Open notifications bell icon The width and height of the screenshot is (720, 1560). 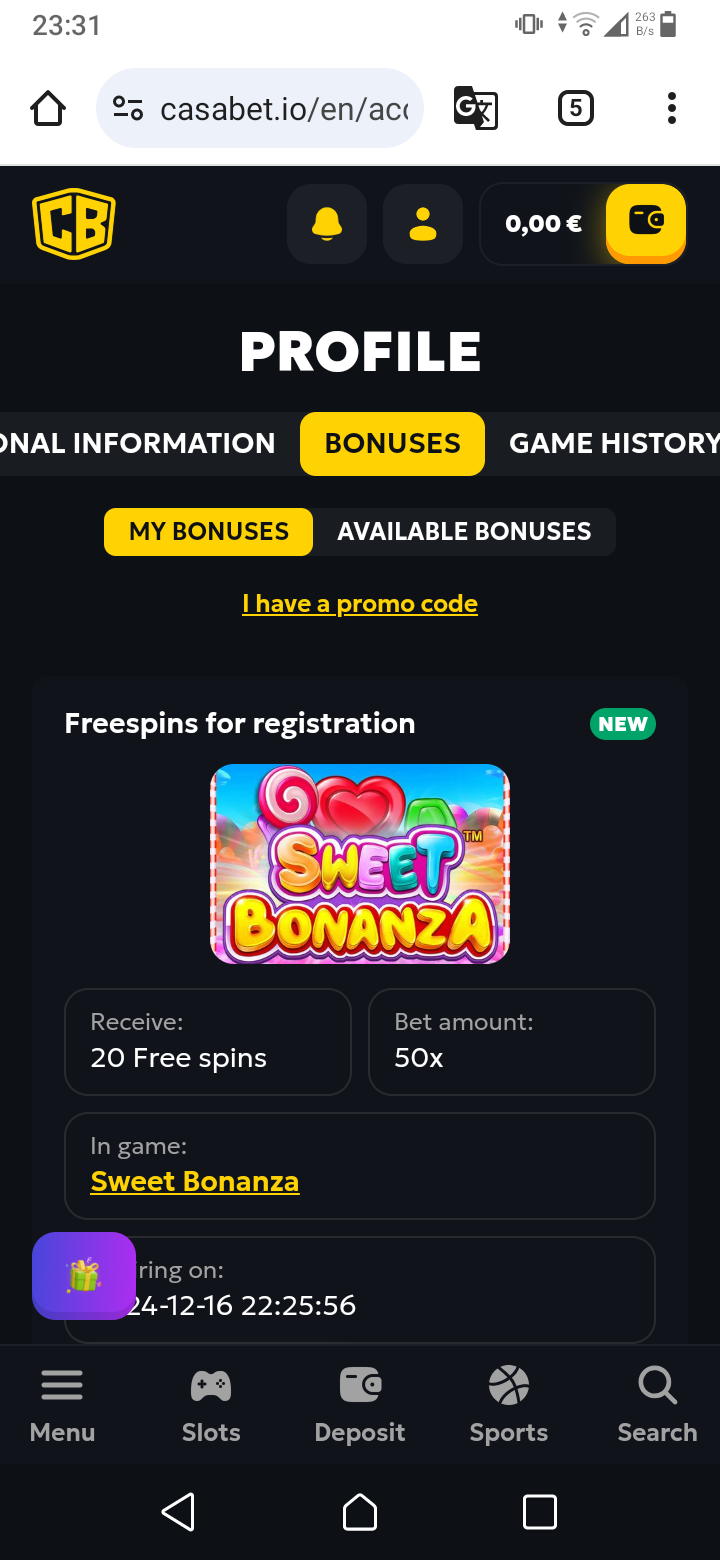pos(327,224)
